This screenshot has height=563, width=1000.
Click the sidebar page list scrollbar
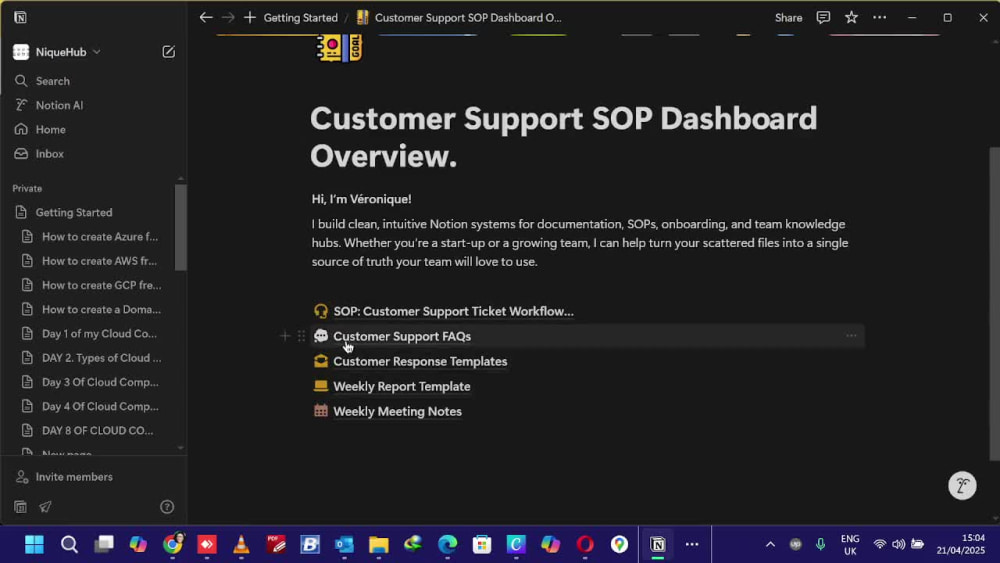pos(181,227)
